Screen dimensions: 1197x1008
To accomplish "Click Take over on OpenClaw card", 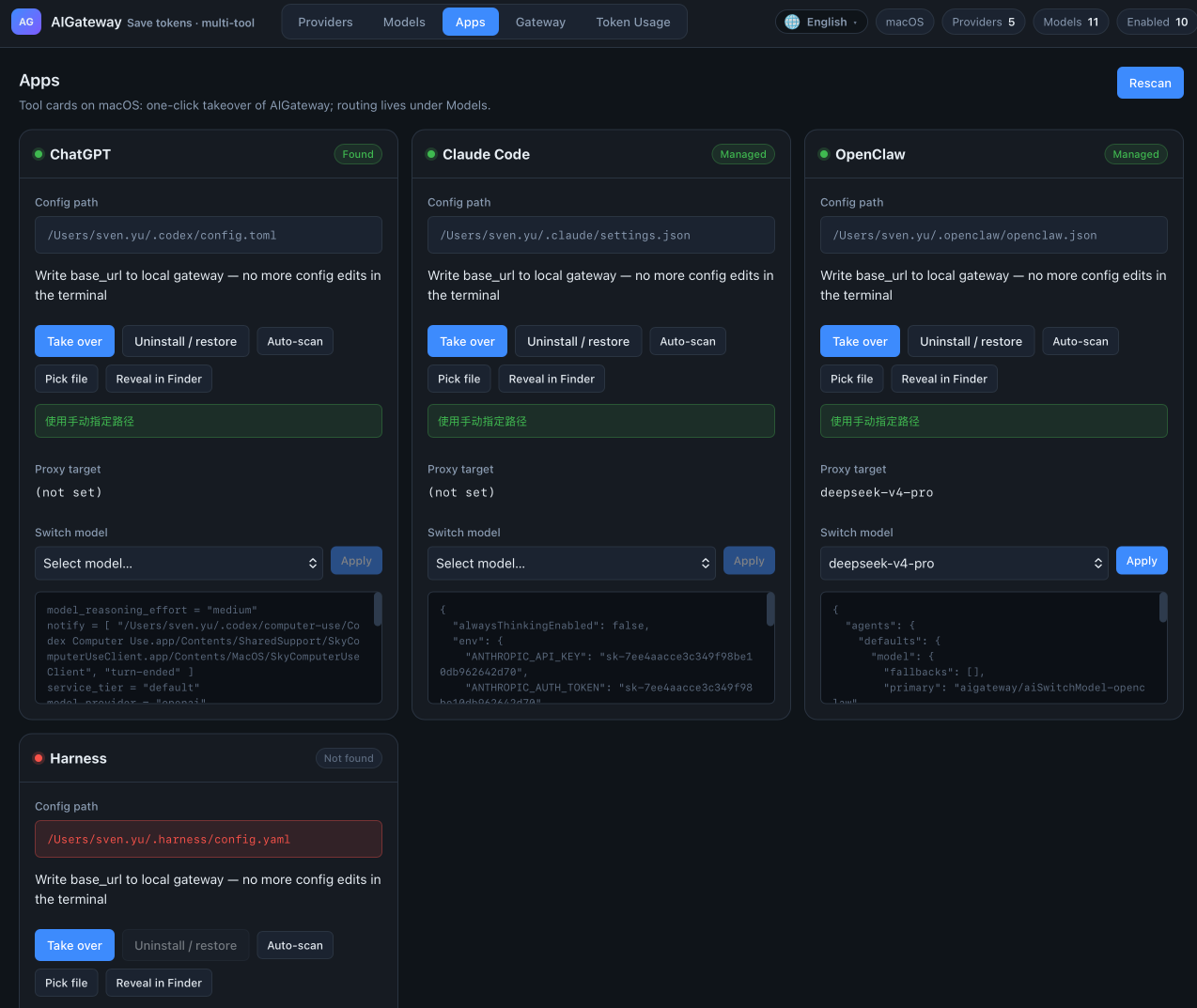I will [860, 341].
